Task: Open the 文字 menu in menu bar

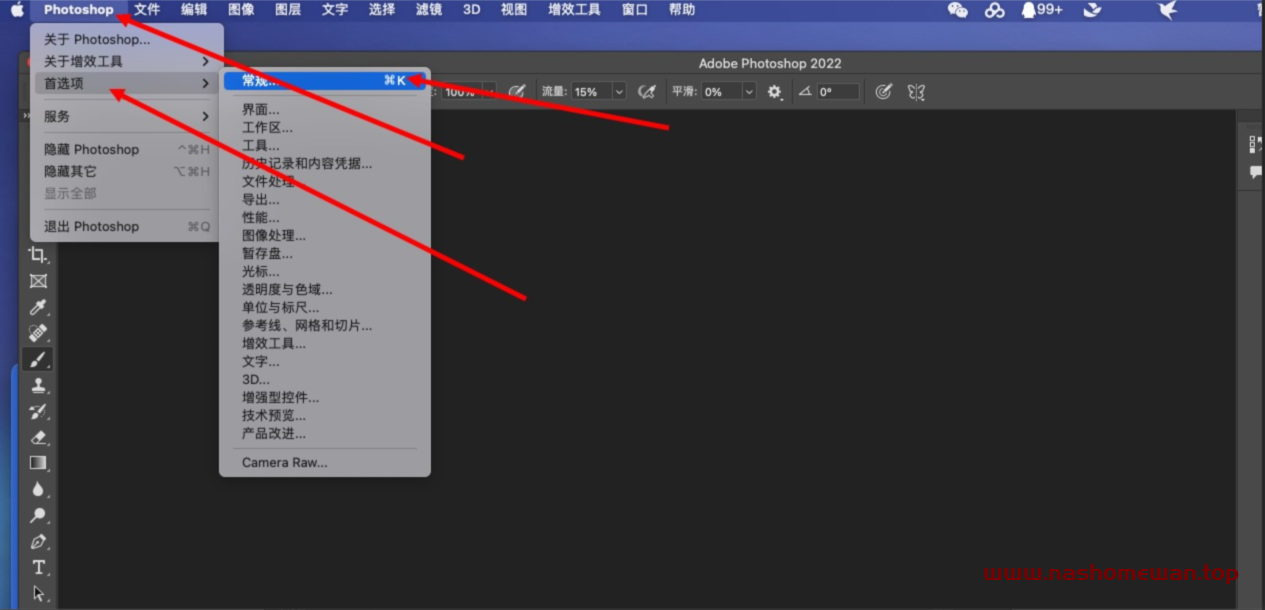Action: point(335,10)
